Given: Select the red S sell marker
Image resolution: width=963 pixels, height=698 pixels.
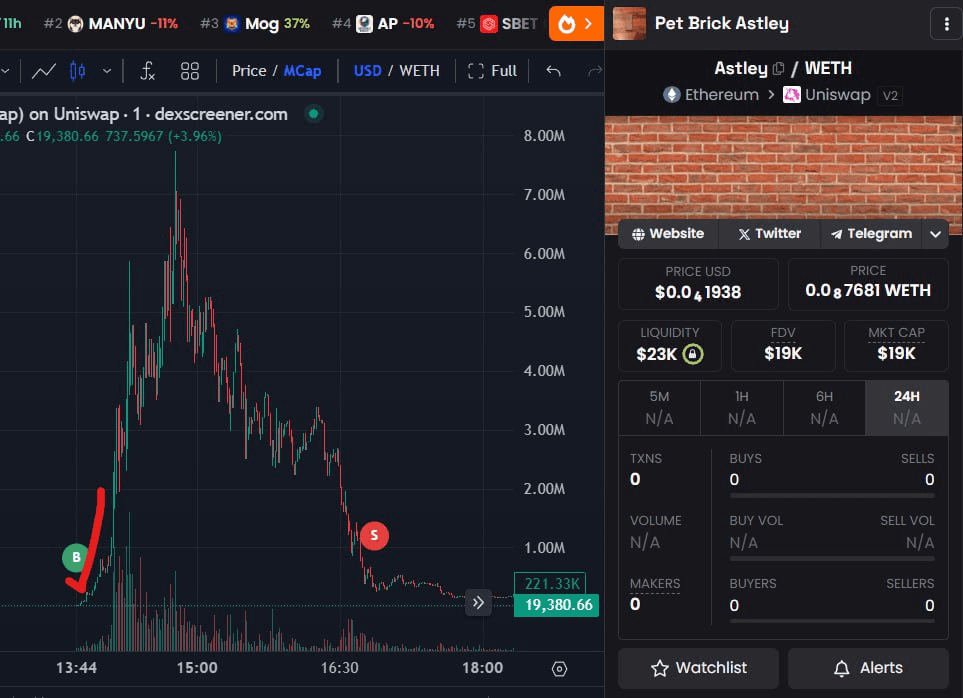Looking at the screenshot, I should tap(374, 536).
